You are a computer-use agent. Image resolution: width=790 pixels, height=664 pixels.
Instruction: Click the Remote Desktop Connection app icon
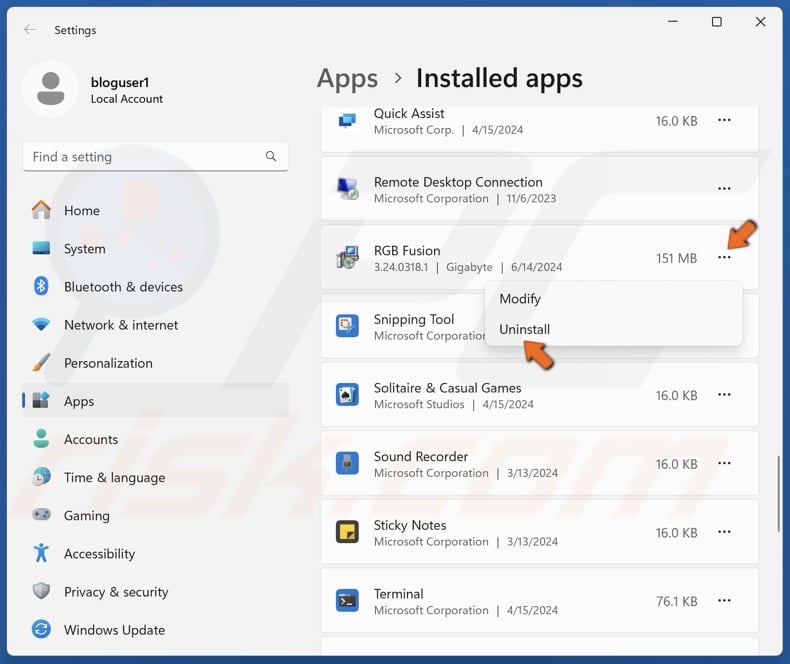348,189
